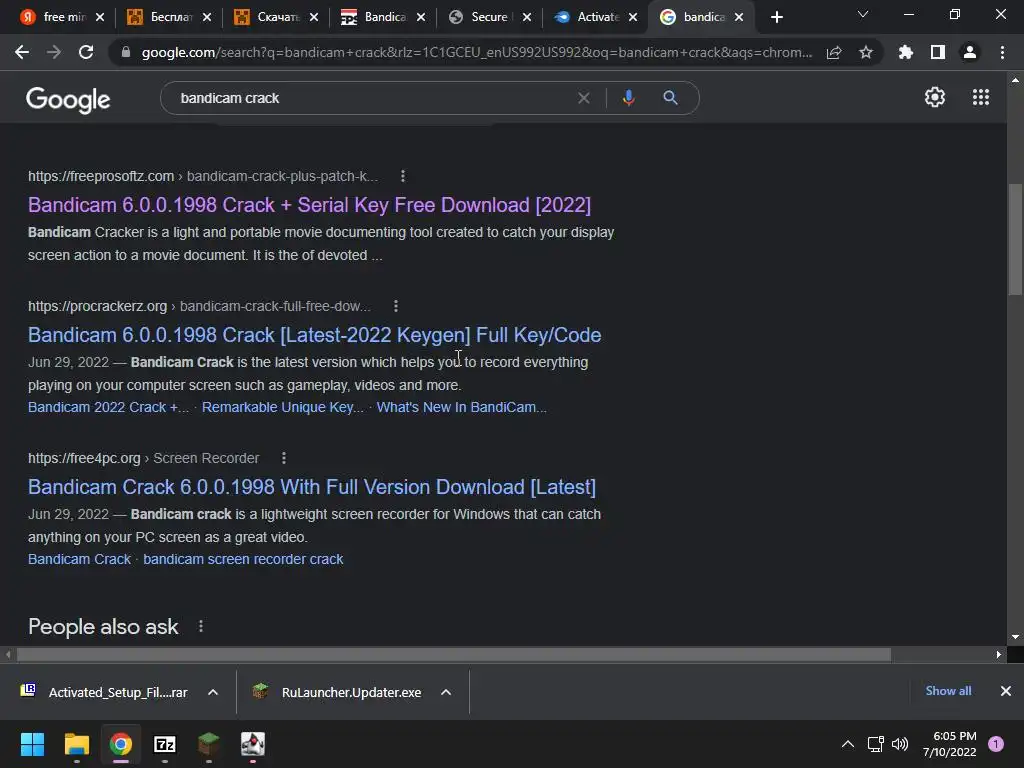Bookmark this page with the star icon

tap(866, 52)
